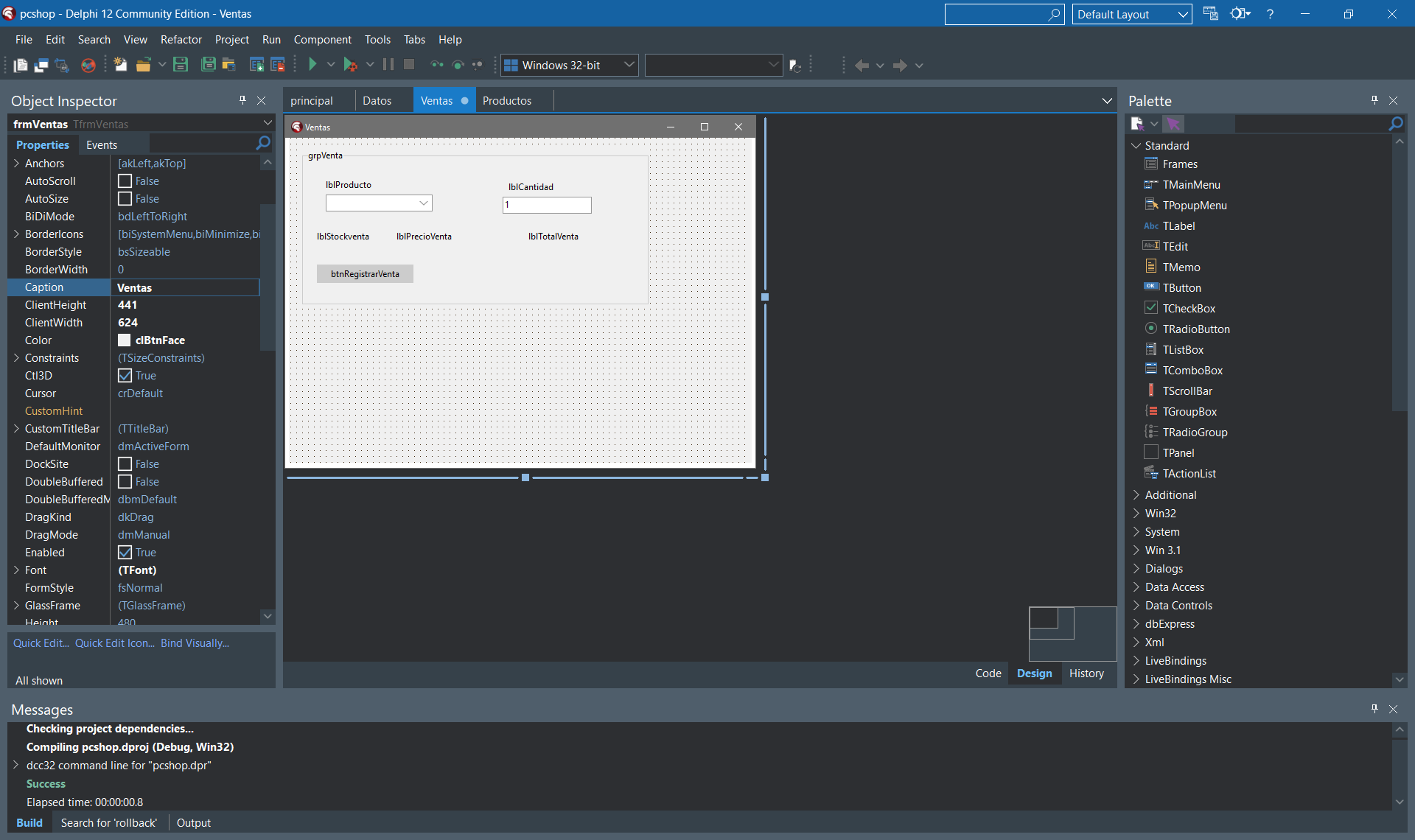
Task: Click the red globe GetIt toolbar icon
Action: 88,66
